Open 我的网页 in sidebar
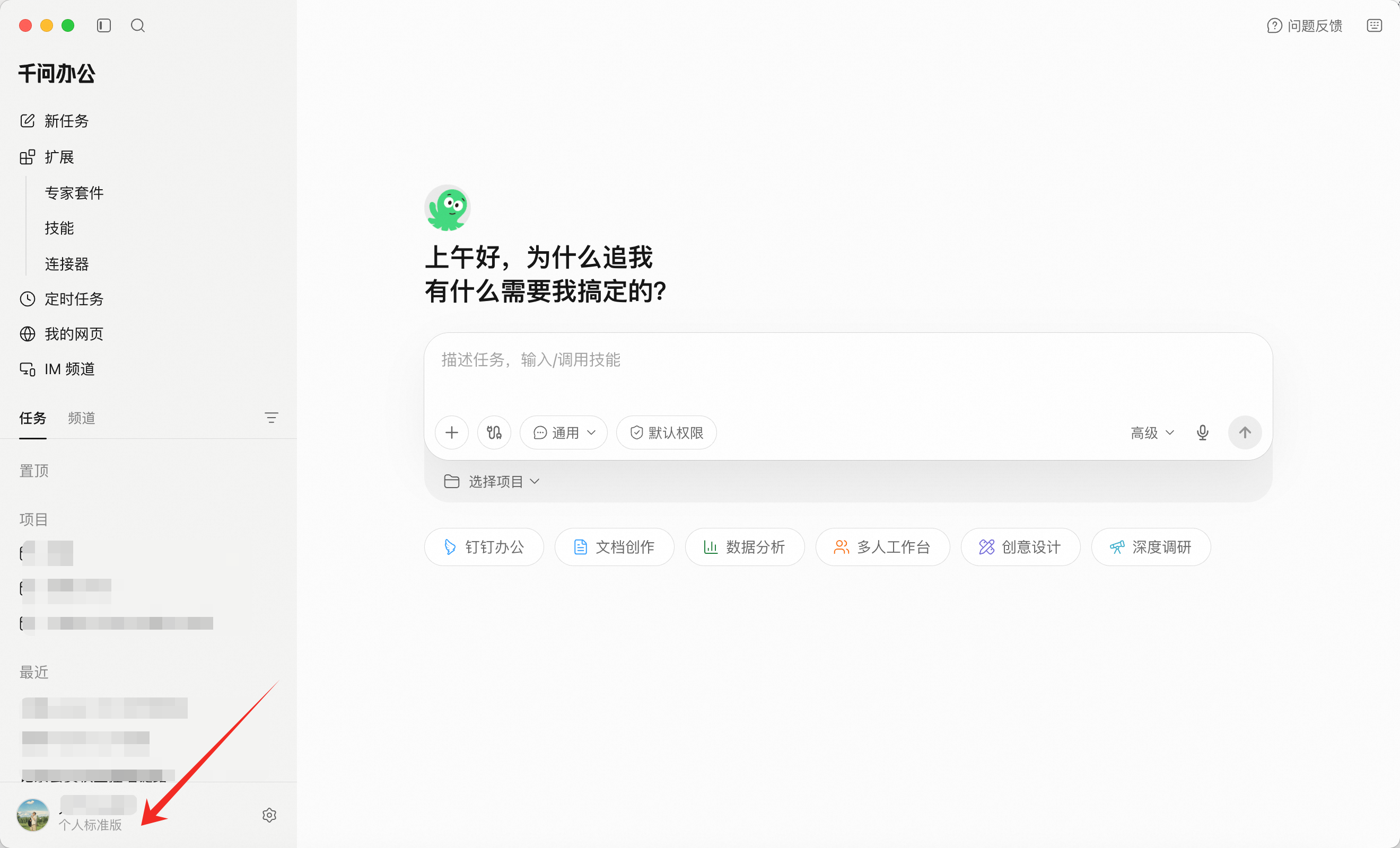This screenshot has width=1400, height=848. [62, 334]
